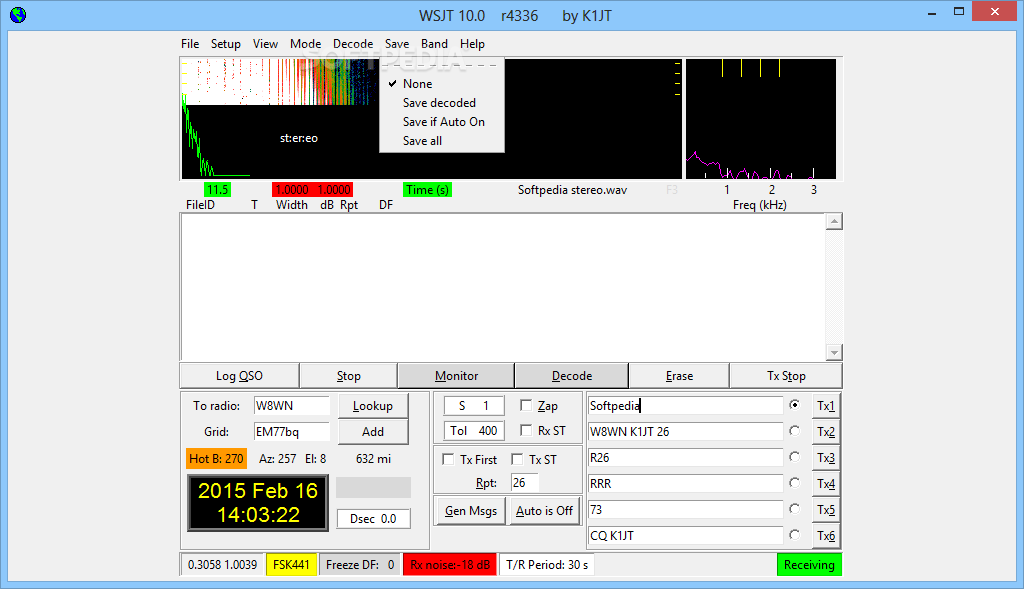Toggle the Monitor button
Screen dimensions: 1024x589
[x=456, y=375]
